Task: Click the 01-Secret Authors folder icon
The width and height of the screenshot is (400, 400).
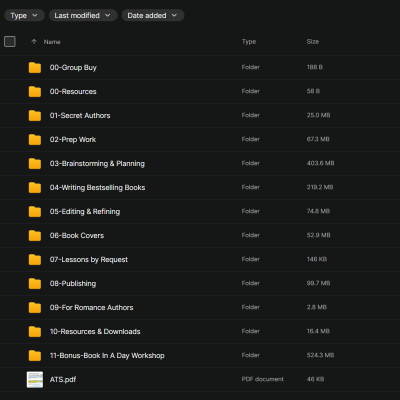Action: click(35, 116)
